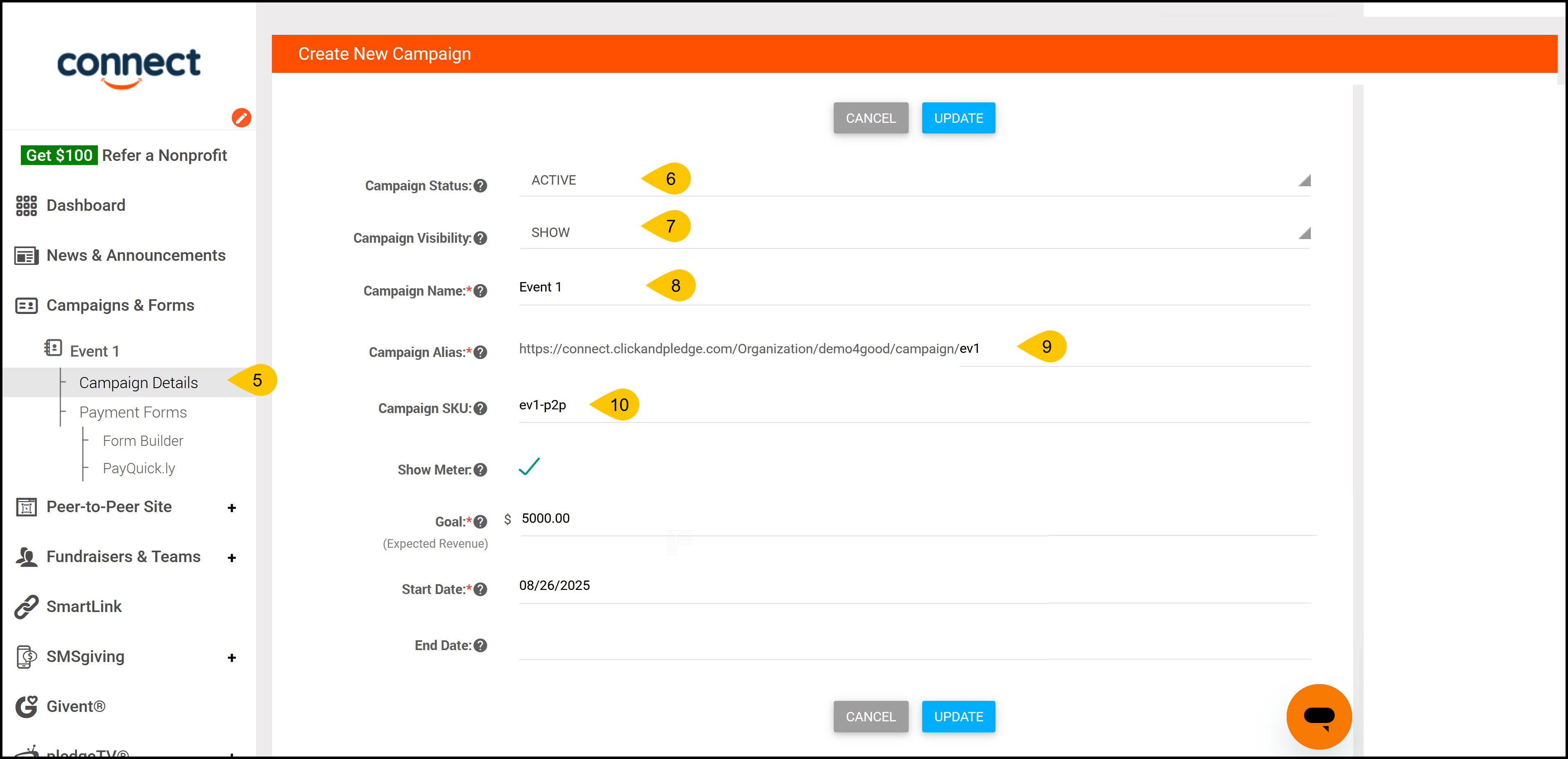
Task: Open the Campaign Status dropdown
Action: [x=914, y=180]
